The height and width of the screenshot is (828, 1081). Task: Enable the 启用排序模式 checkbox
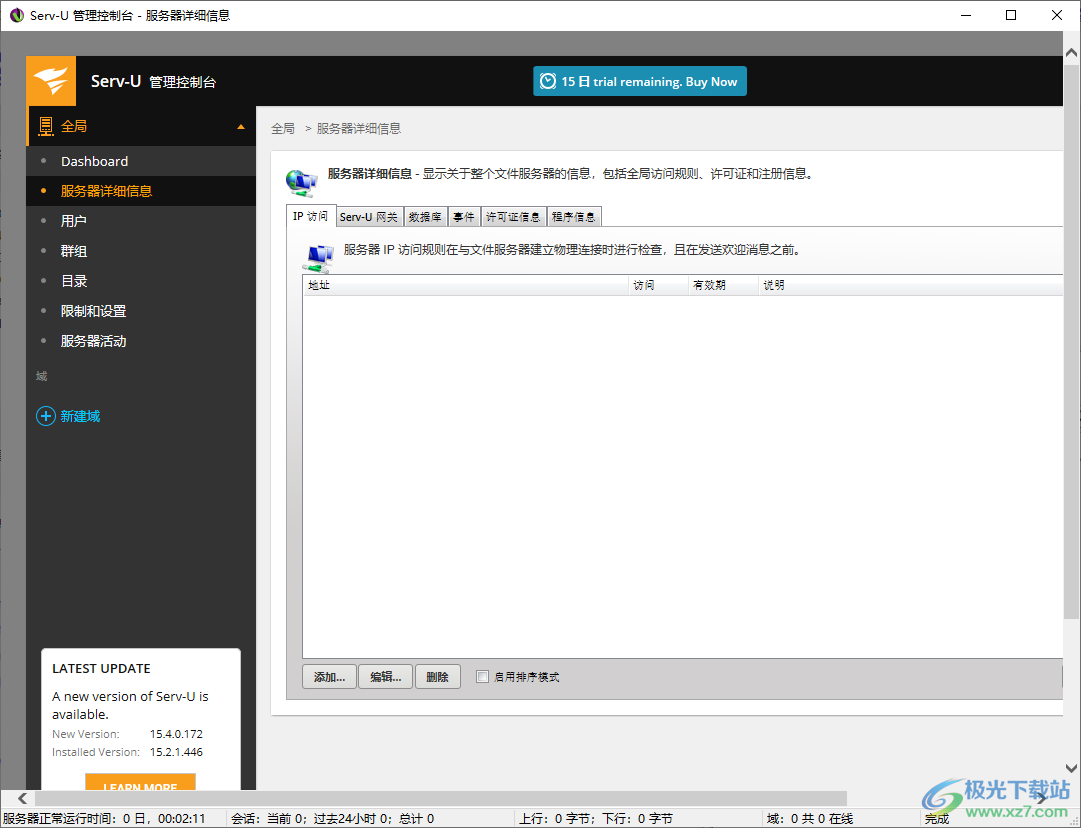[483, 677]
